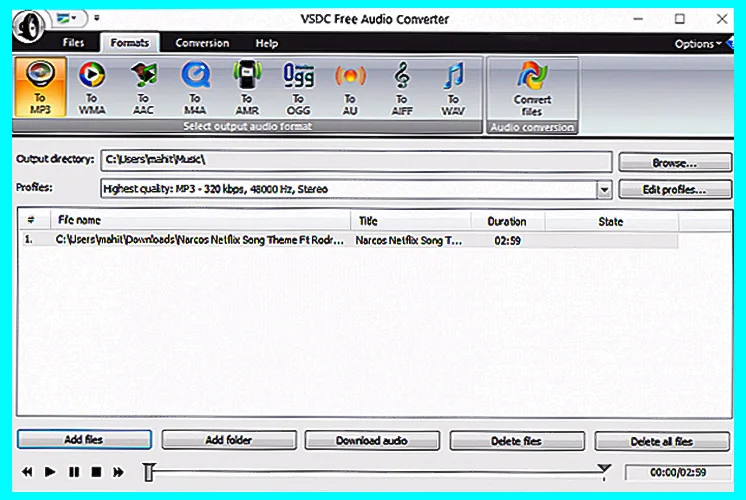Open the VSDC application menu logo
The image size is (746, 500).
tap(29, 26)
